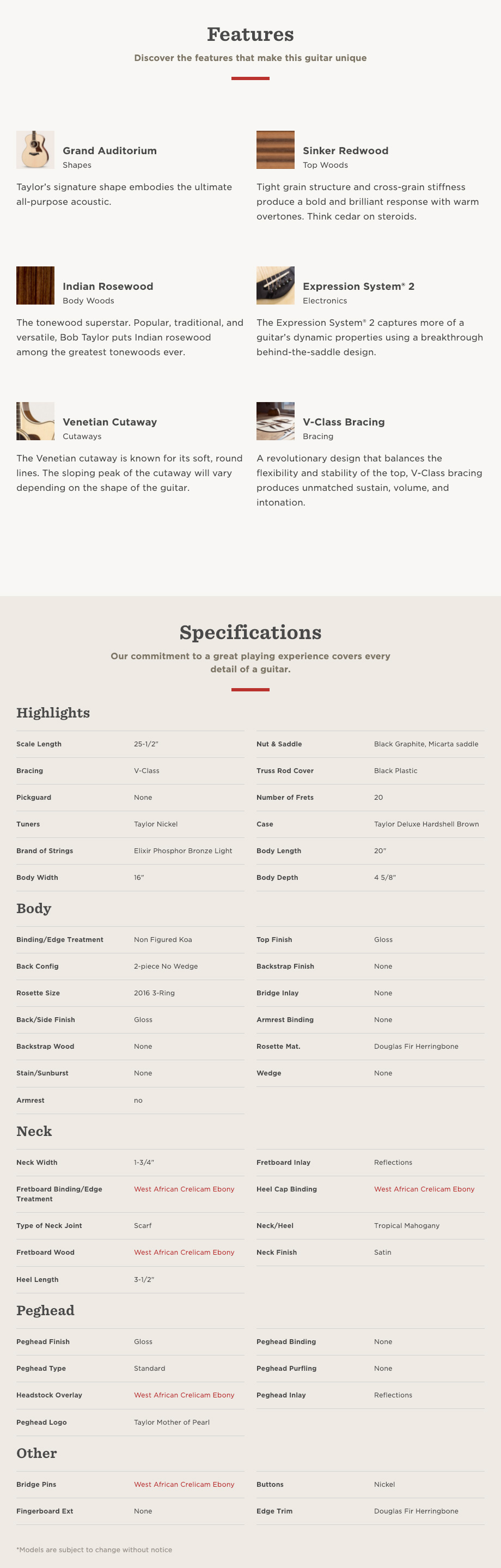Select the Indian Rosewood feature heading
Image resolution: width=501 pixels, height=1568 pixels.
point(108,287)
